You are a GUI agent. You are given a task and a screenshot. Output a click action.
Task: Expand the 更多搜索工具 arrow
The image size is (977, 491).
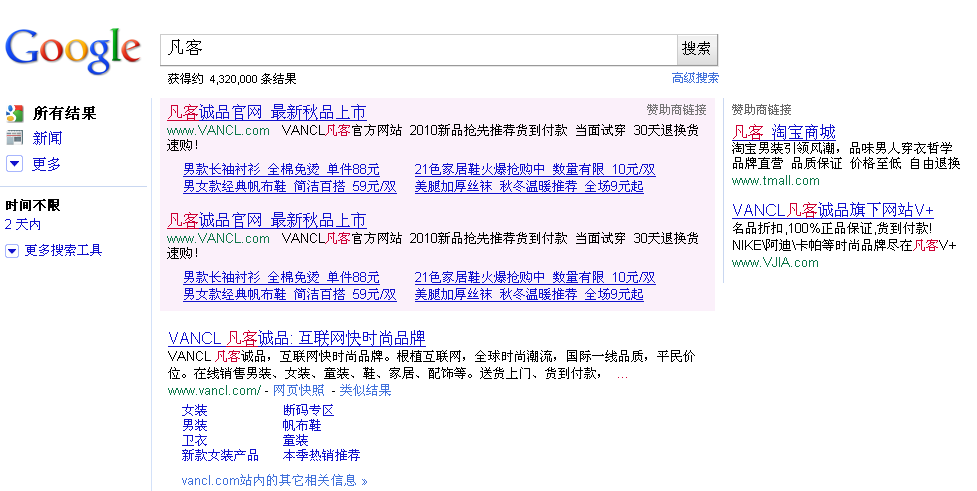tap(12, 251)
